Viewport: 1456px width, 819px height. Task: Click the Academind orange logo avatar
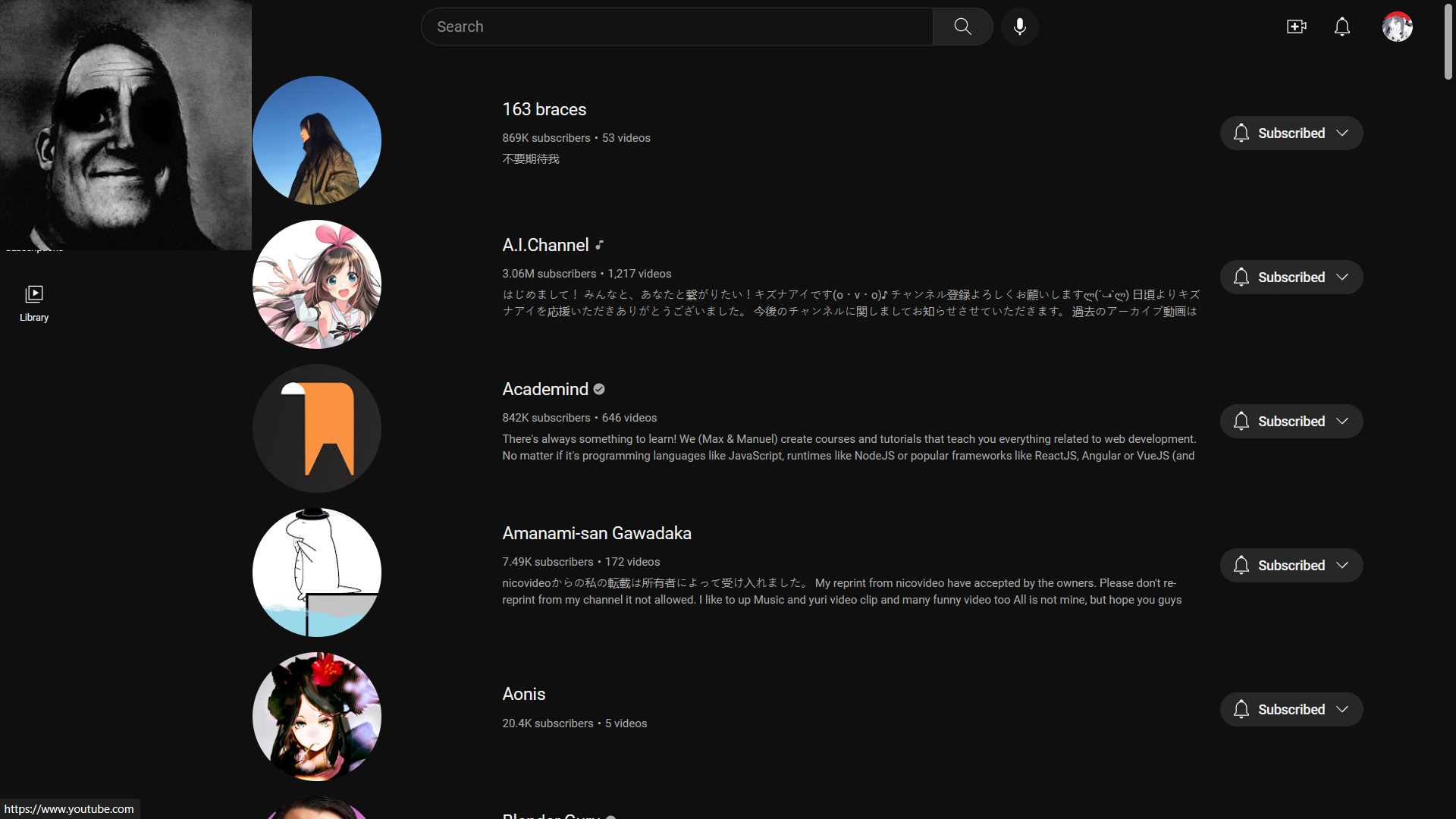tap(316, 428)
